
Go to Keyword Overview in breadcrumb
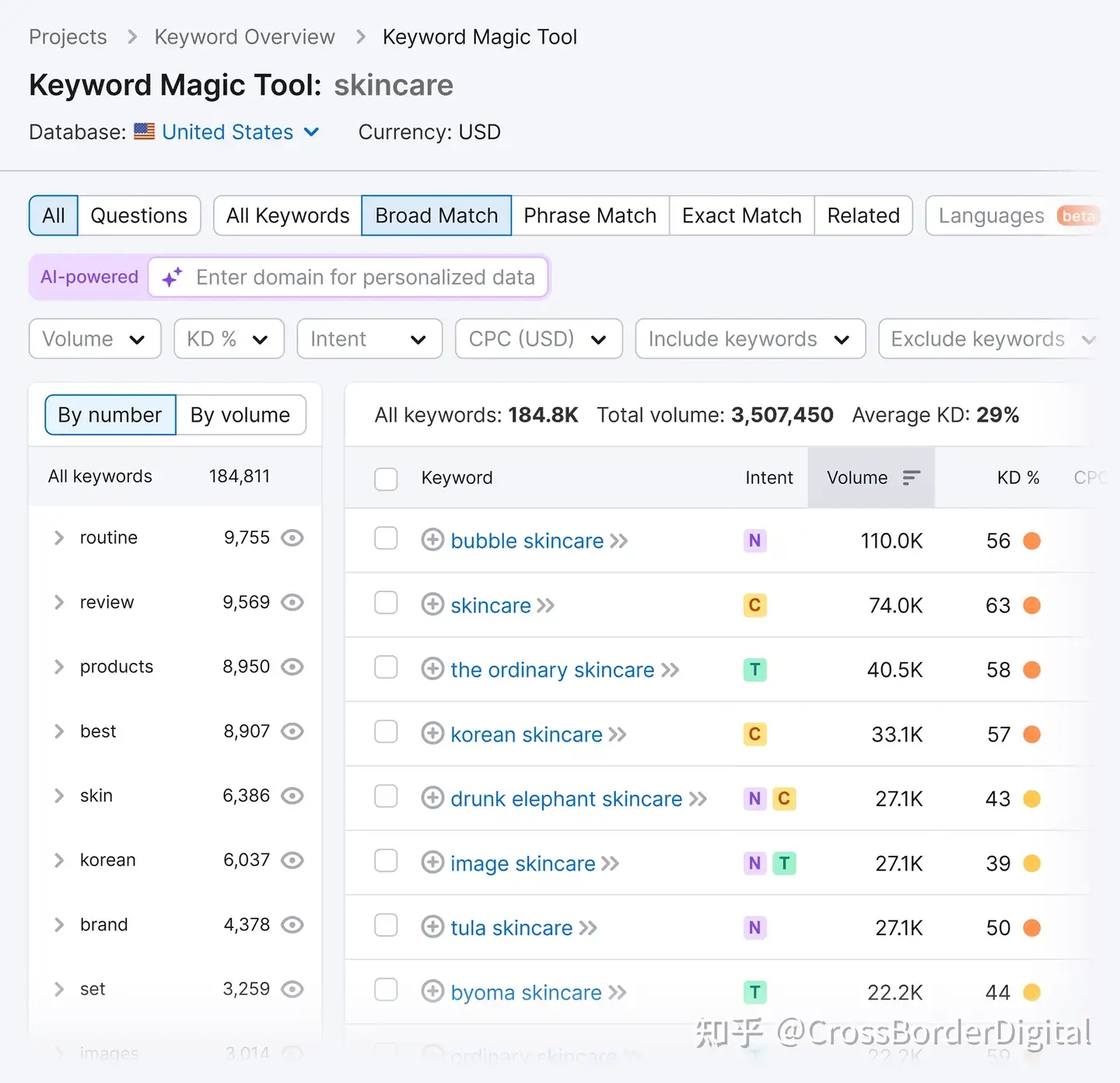pos(244,37)
